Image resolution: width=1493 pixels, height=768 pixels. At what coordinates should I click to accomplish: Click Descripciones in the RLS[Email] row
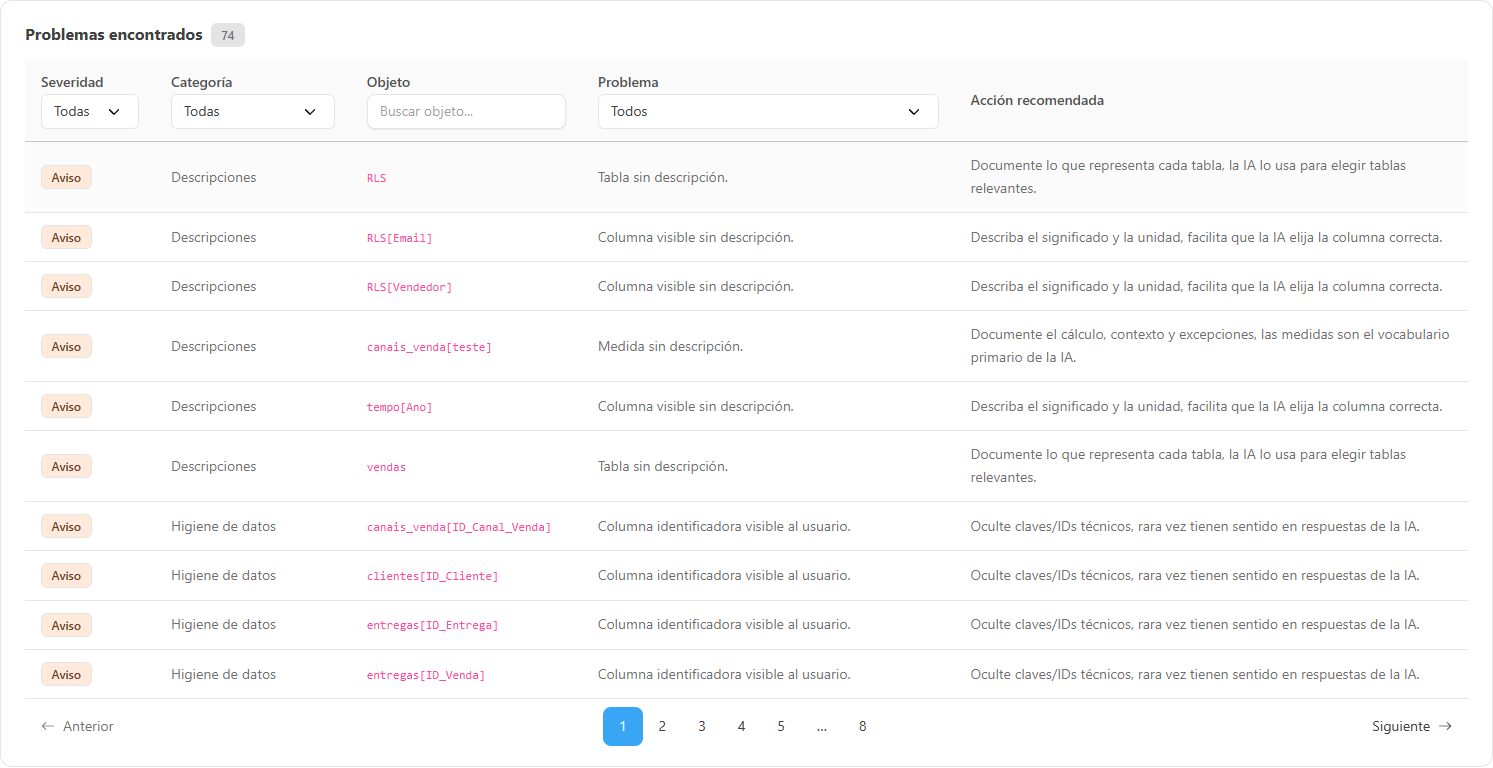click(x=213, y=237)
